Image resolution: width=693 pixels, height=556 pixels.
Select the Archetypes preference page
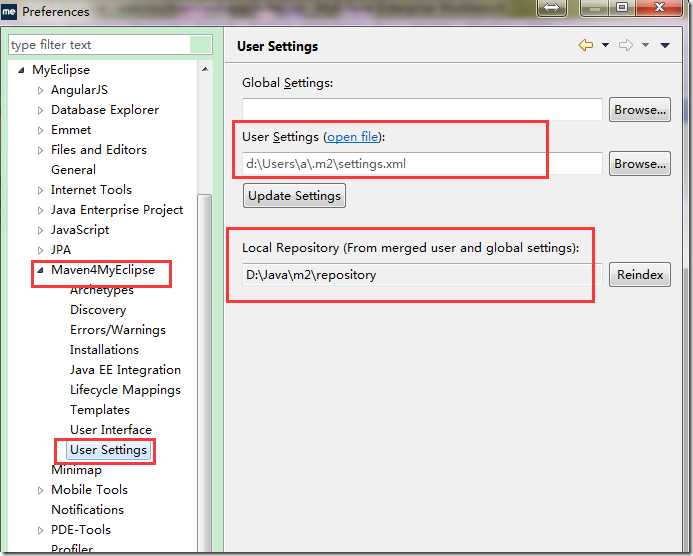102,290
